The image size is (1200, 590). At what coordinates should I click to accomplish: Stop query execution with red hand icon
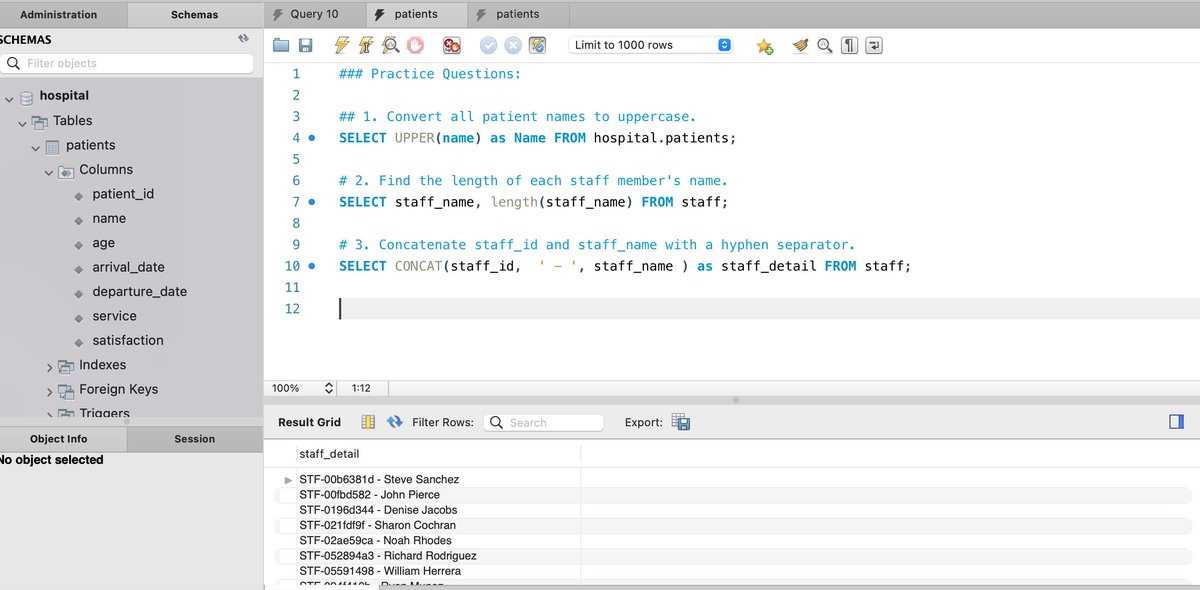pos(415,45)
